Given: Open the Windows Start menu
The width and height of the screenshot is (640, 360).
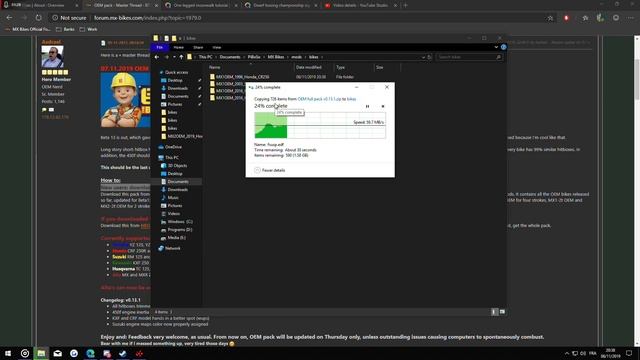Looking at the screenshot, I should pos(8,353).
